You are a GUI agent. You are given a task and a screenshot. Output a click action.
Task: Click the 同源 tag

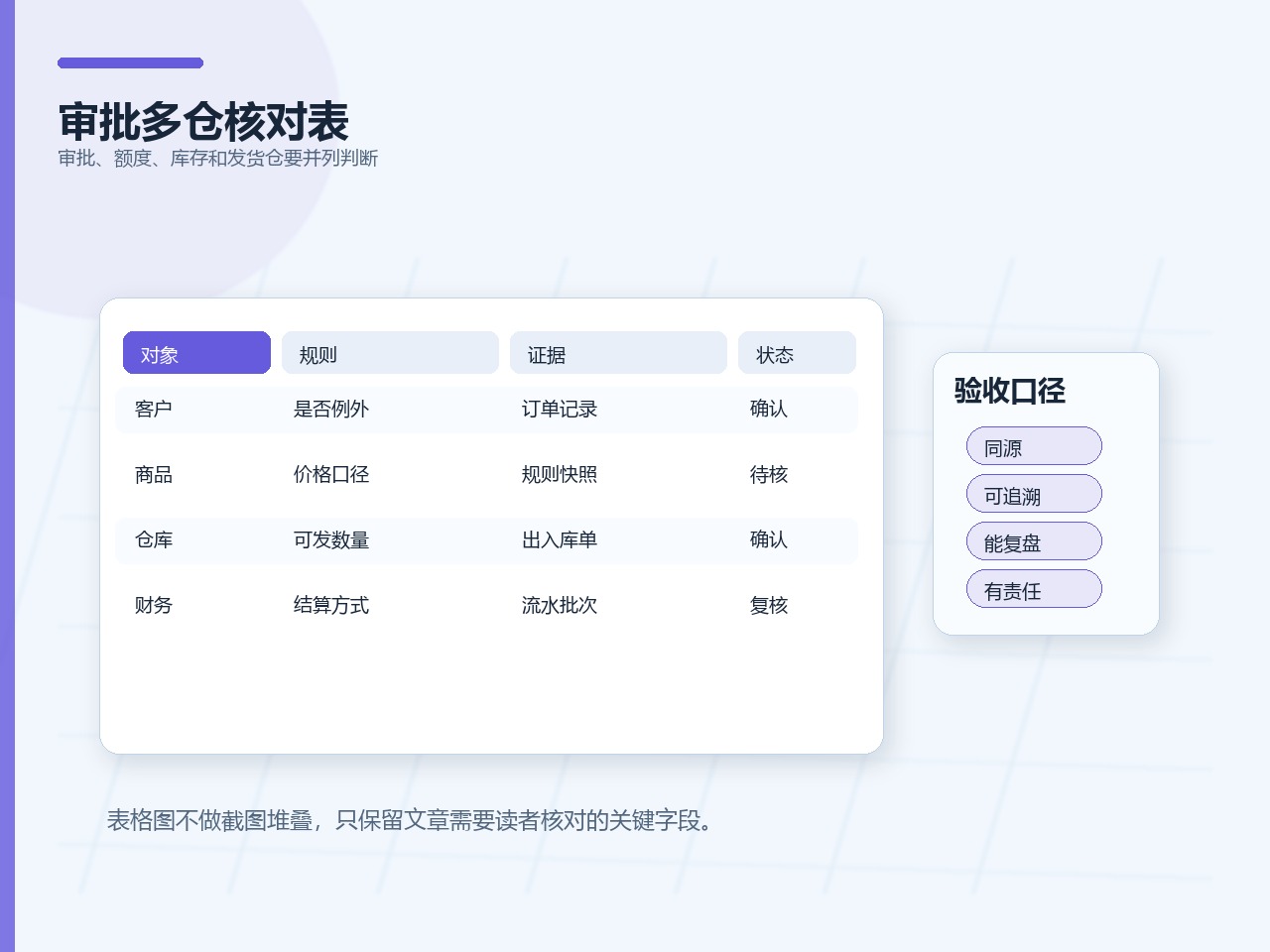point(1034,446)
